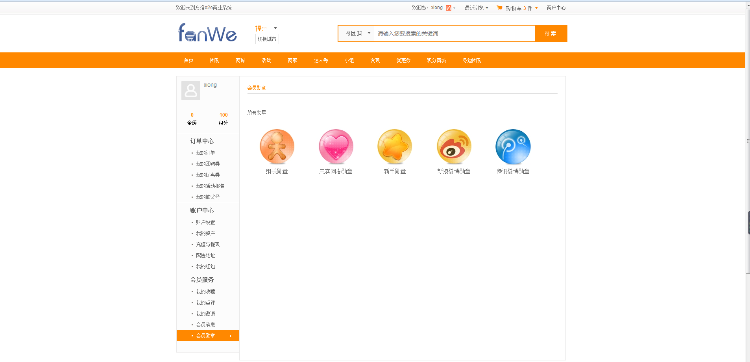This screenshot has width=750, height=362.
Task: Select the blue Tencent Weibo medal icon
Action: (x=513, y=146)
